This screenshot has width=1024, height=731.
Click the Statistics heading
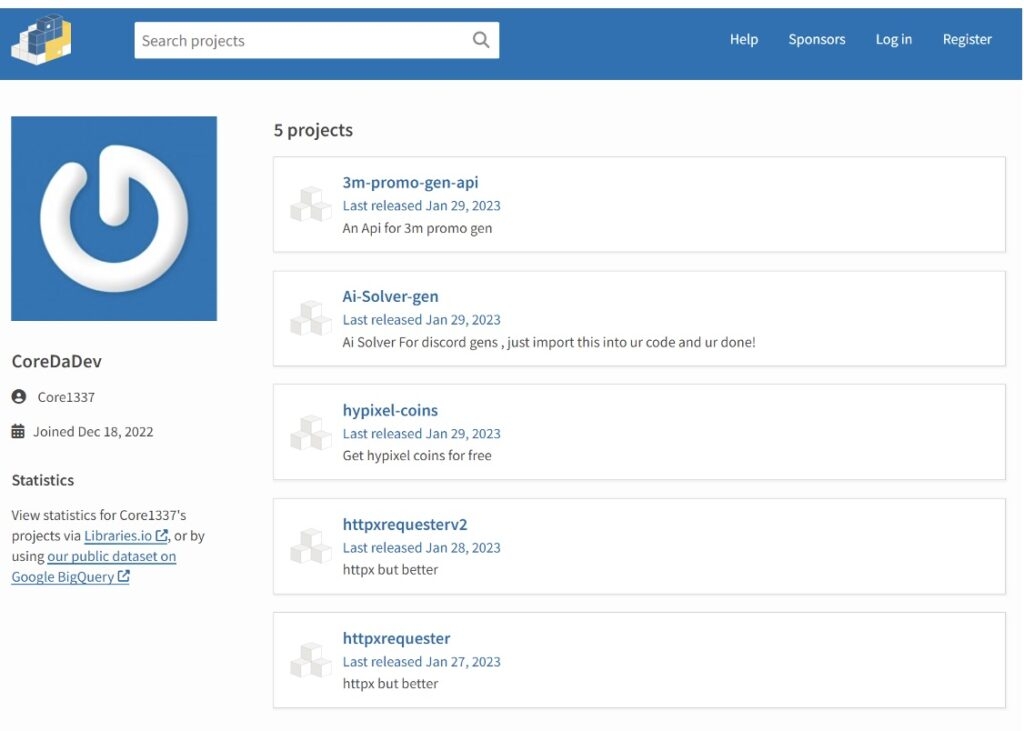pyautogui.click(x=42, y=480)
